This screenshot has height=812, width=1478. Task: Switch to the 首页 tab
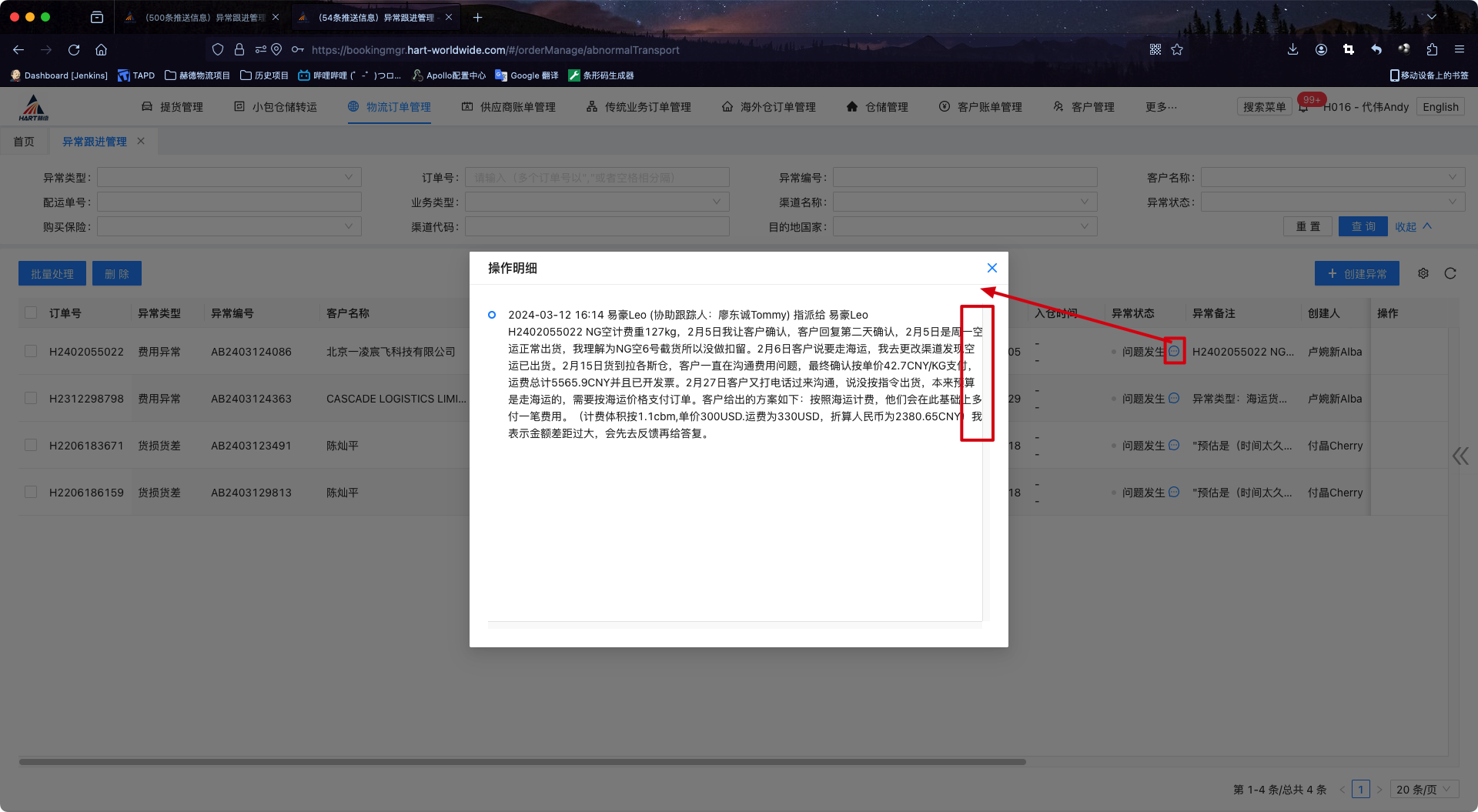[x=24, y=142]
